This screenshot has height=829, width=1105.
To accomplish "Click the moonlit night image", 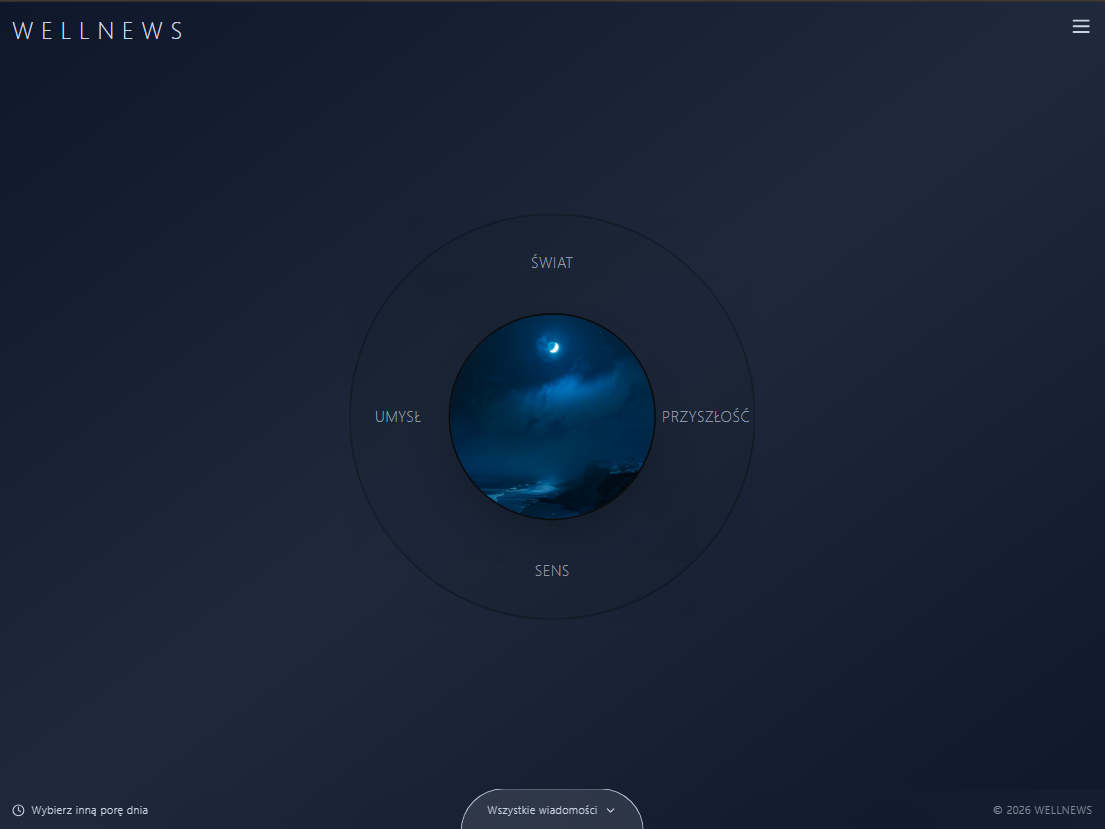I will [552, 417].
